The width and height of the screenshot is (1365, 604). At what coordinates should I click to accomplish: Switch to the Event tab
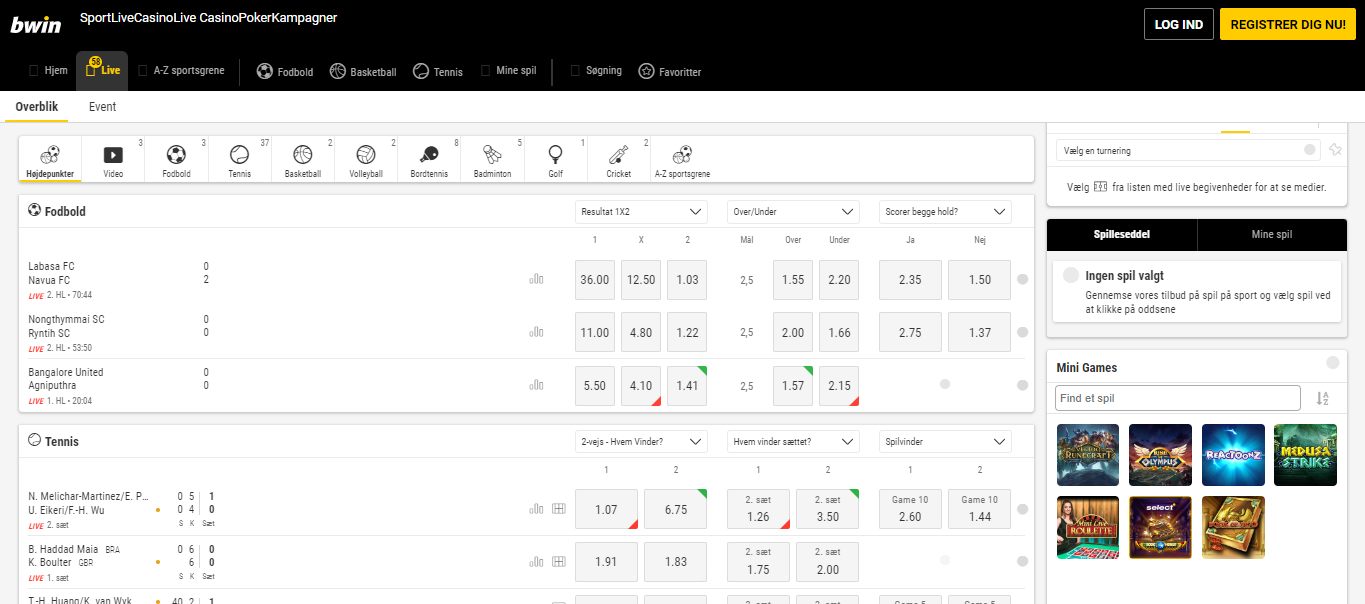[x=102, y=106]
